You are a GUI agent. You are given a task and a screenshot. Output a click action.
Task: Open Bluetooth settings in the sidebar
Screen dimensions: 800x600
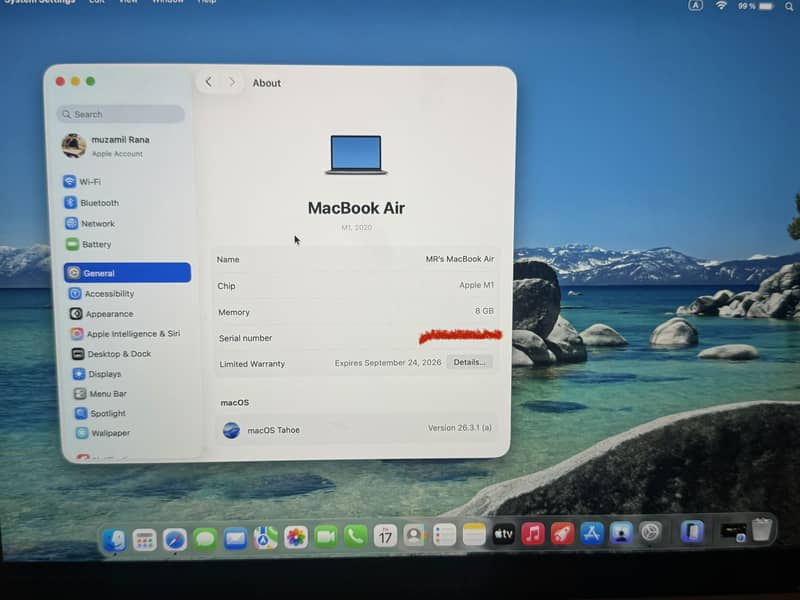[x=91, y=203]
